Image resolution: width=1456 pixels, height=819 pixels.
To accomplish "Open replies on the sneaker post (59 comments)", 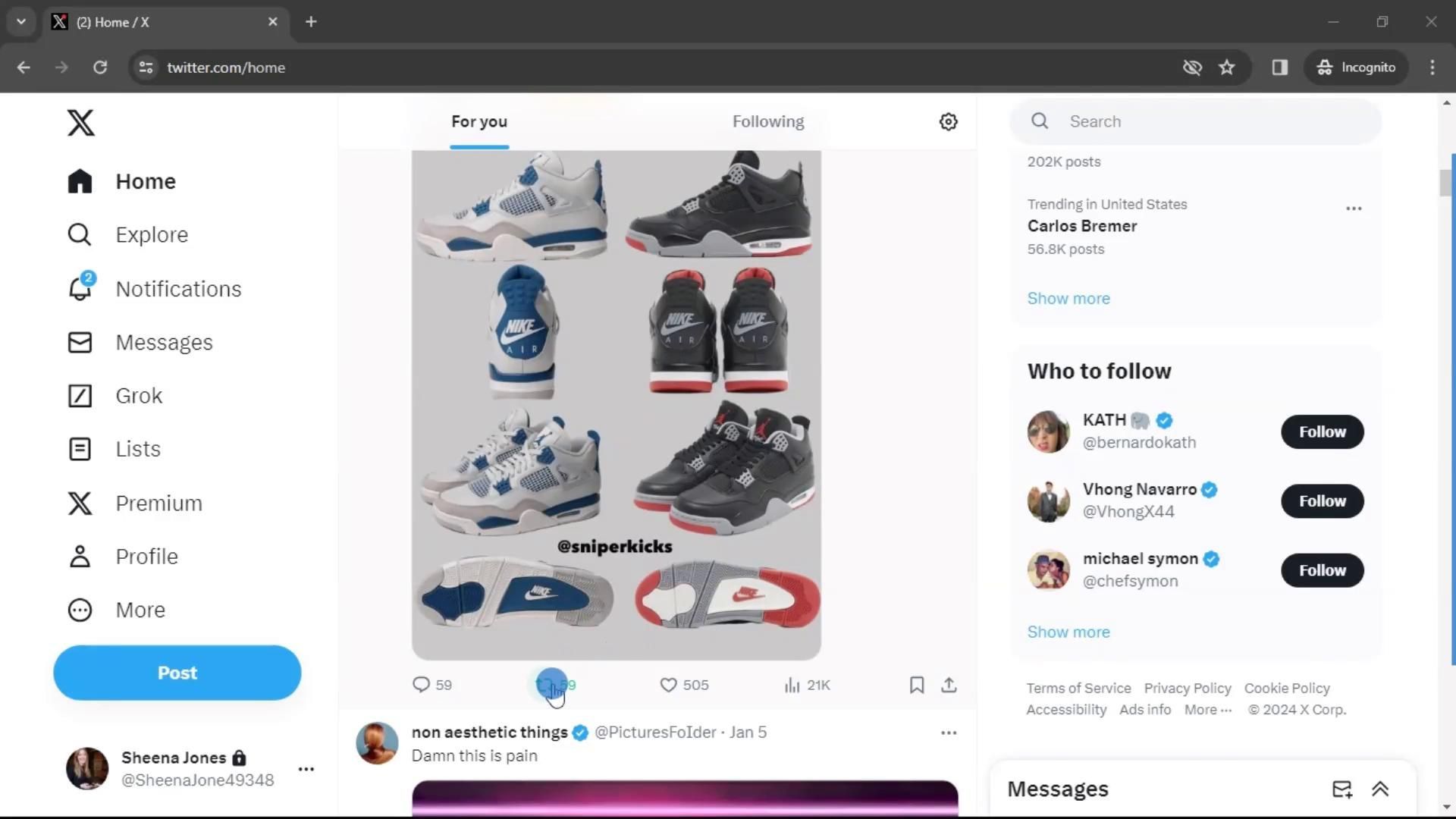I will tap(422, 686).
